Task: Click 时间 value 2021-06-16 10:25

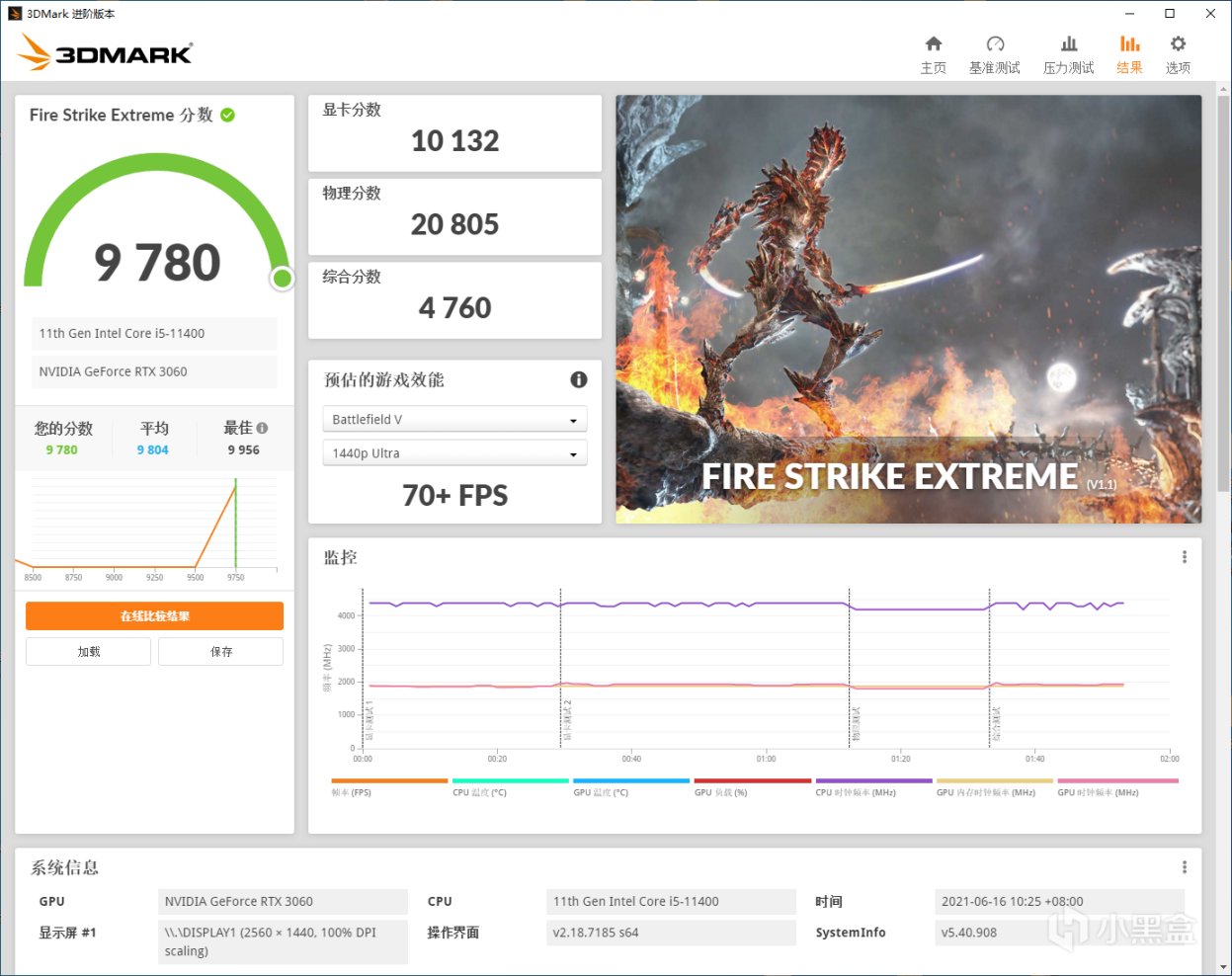Action: pos(1059,901)
